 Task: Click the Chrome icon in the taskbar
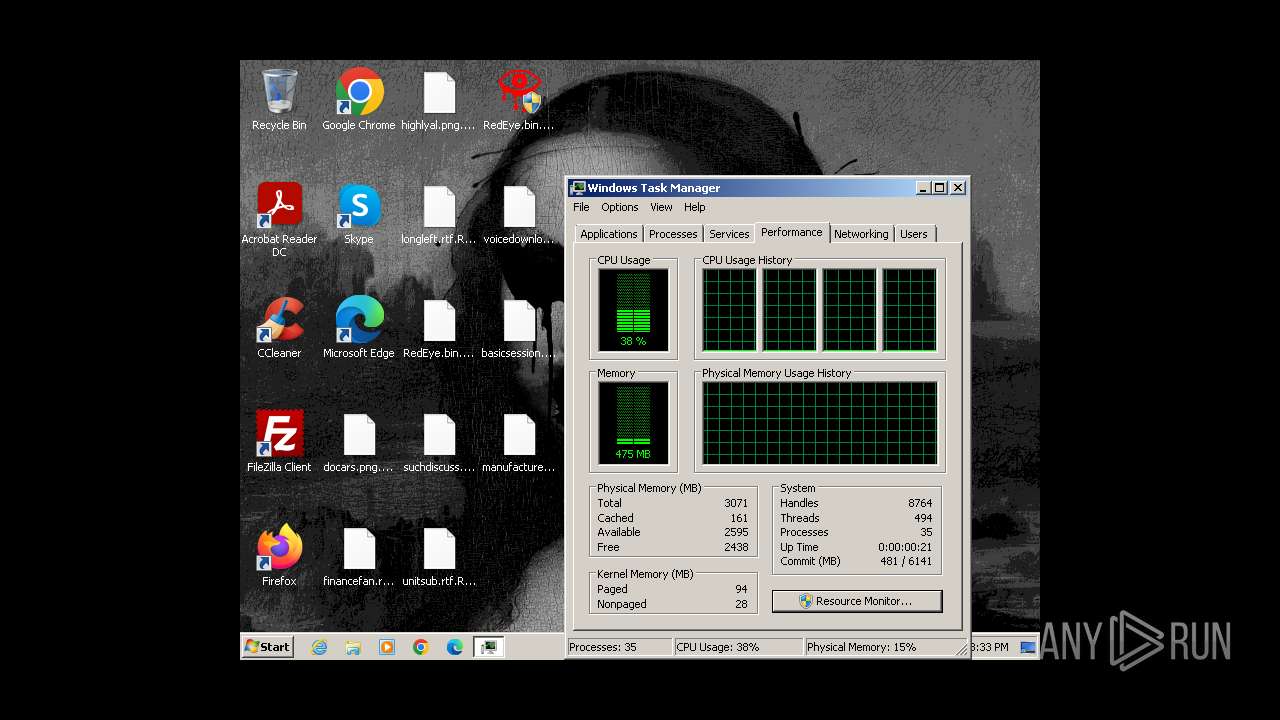pos(421,647)
